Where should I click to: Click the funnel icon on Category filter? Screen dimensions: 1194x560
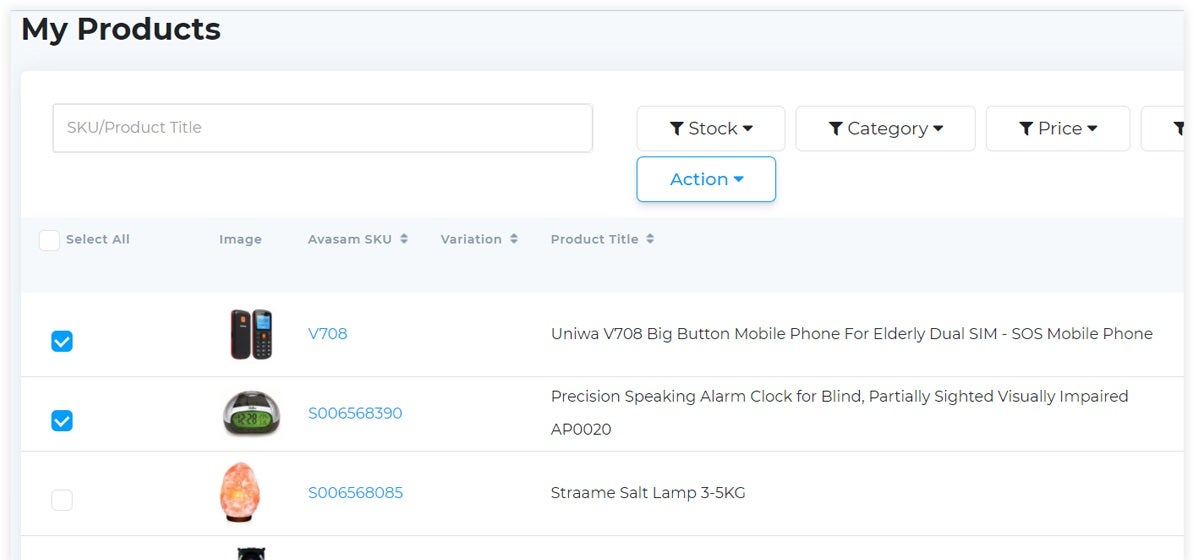(x=836, y=129)
